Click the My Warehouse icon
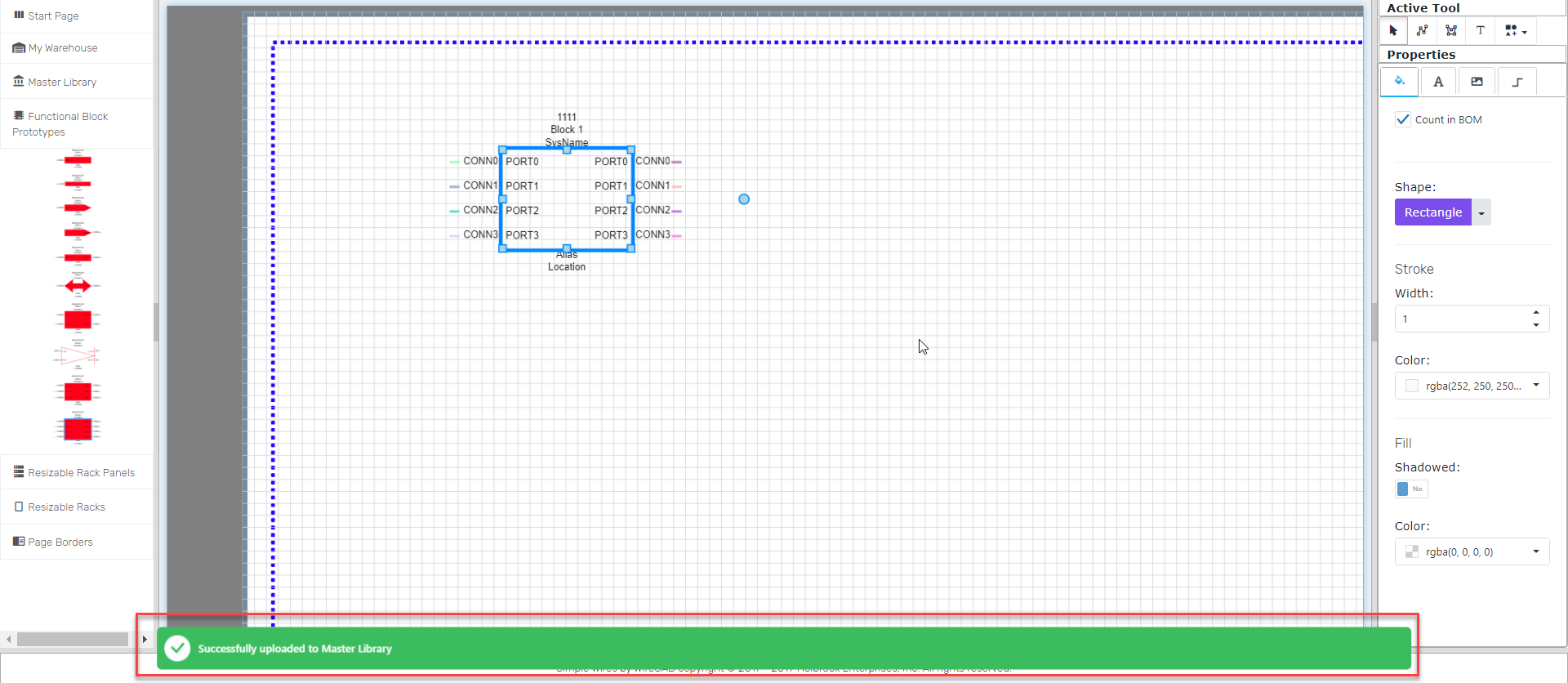Viewport: 1568px width, 683px height. (x=19, y=47)
